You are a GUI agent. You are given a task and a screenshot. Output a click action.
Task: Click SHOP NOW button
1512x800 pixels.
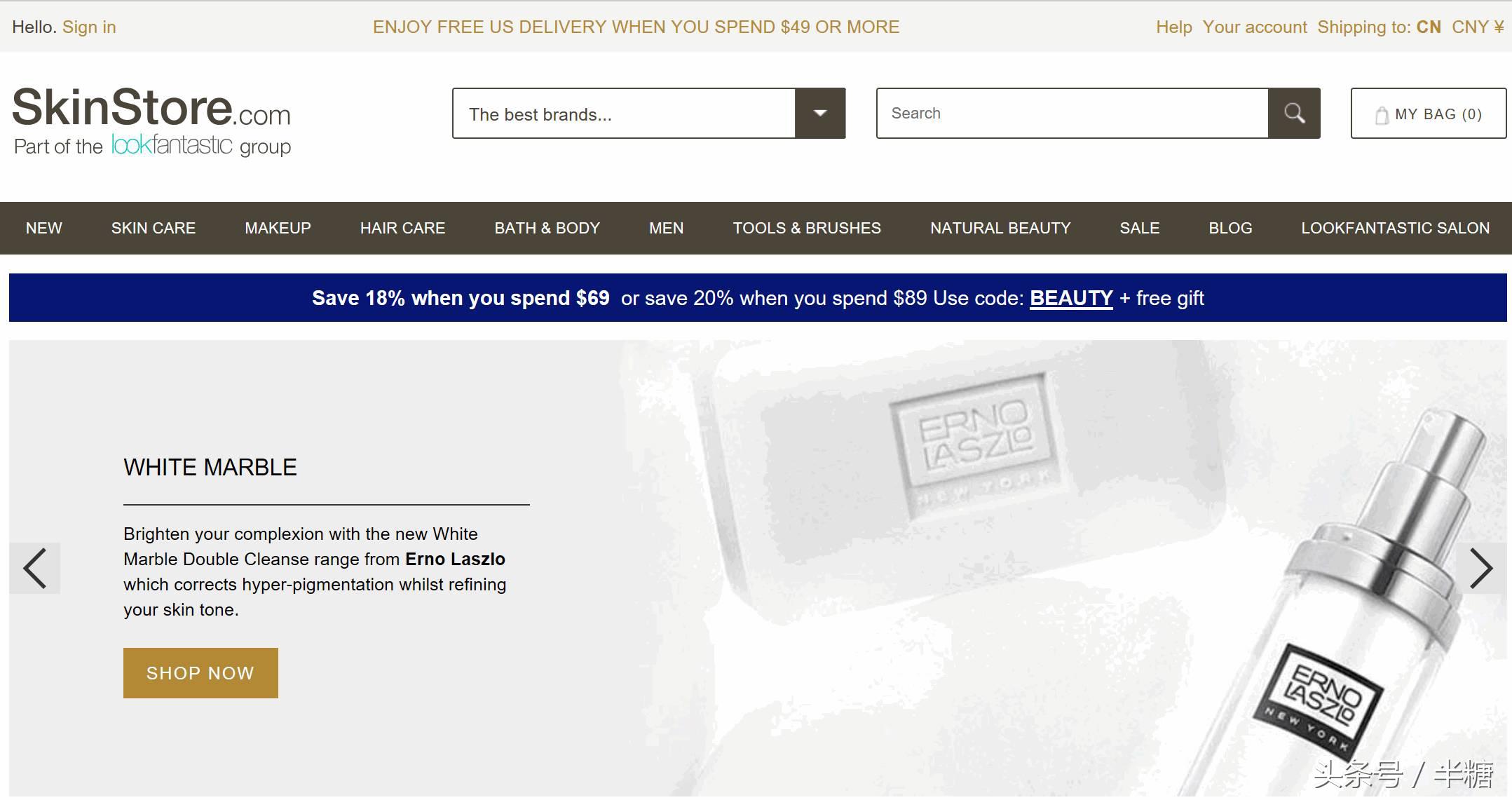pos(200,672)
